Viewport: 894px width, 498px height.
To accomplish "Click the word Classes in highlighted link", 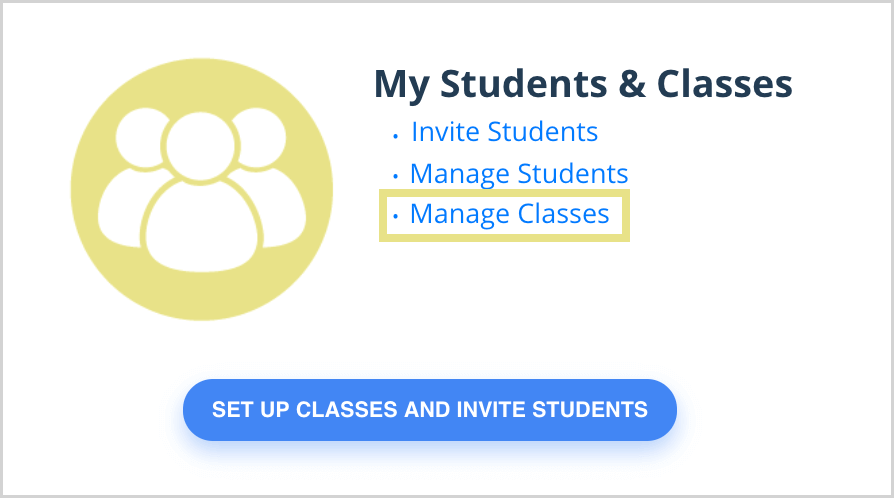I will (563, 214).
